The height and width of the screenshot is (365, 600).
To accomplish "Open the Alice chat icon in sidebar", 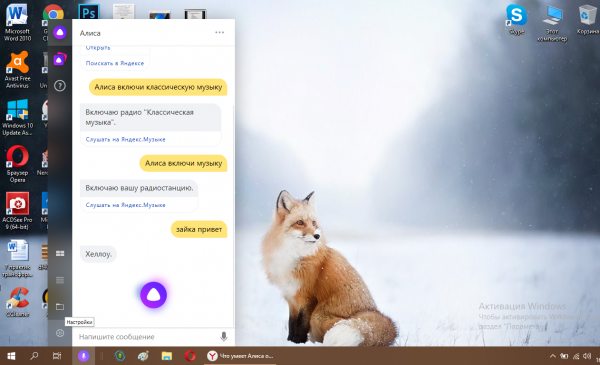I will [60, 33].
